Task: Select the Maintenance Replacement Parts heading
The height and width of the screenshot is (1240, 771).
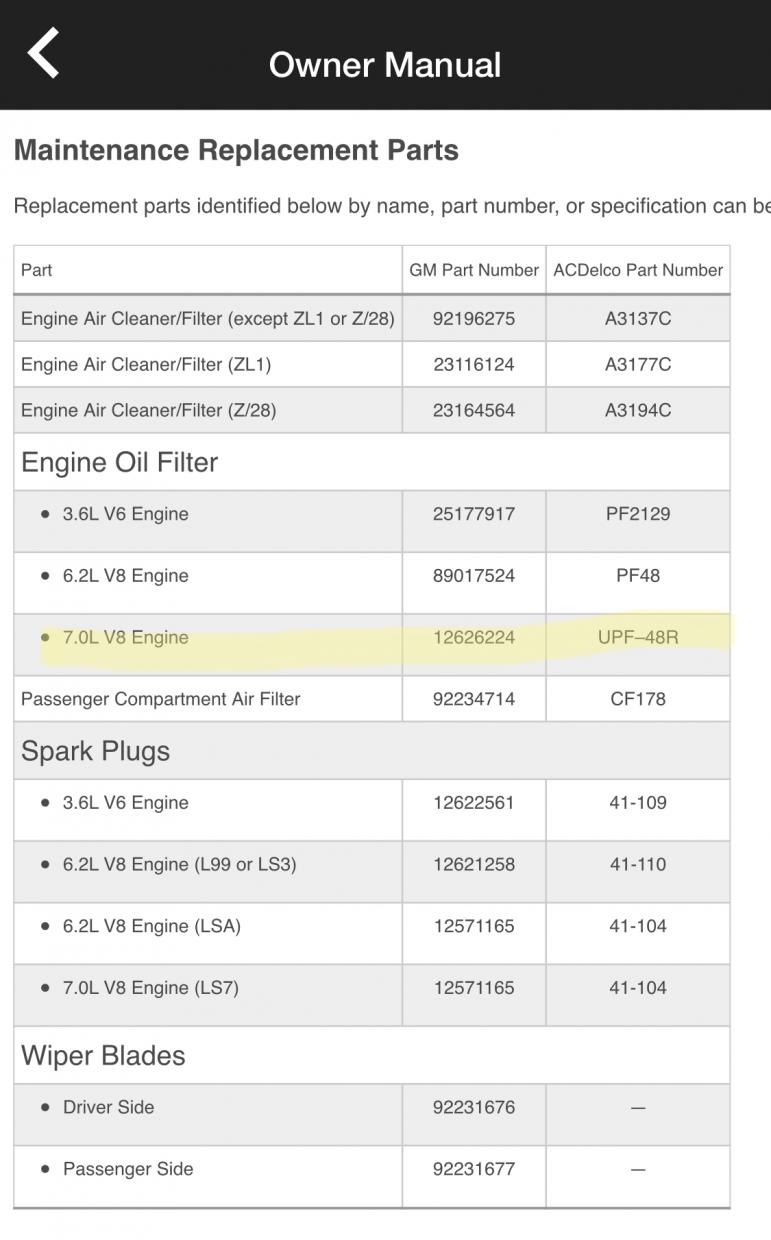Action: [x=236, y=151]
